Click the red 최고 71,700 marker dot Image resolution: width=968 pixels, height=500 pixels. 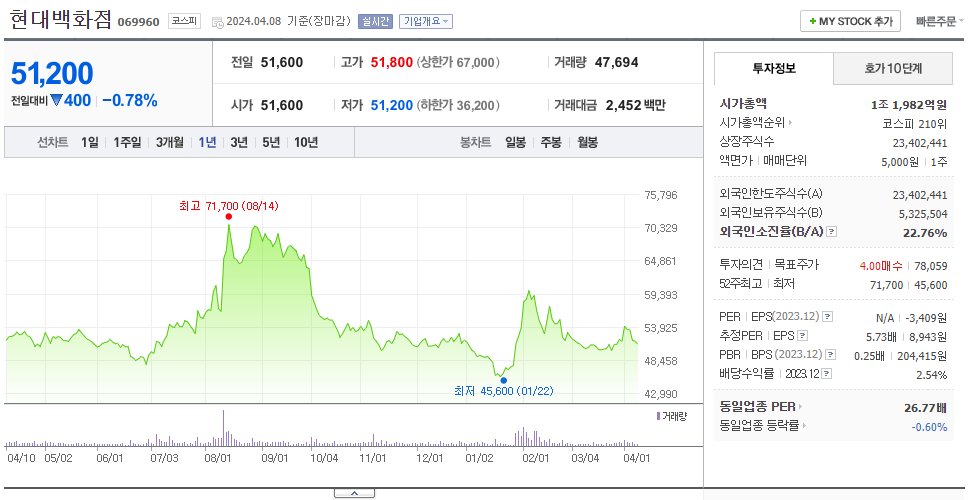pos(228,216)
